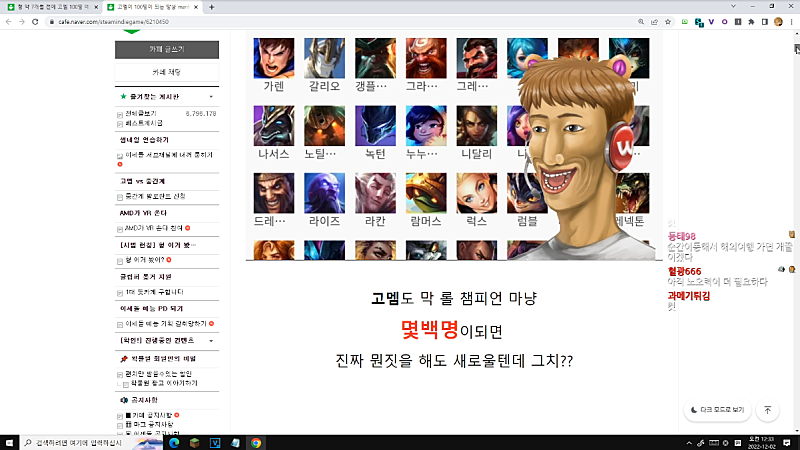The image size is (800, 450).
Task: Select the 라칸 champion portrait
Action: tap(375, 193)
